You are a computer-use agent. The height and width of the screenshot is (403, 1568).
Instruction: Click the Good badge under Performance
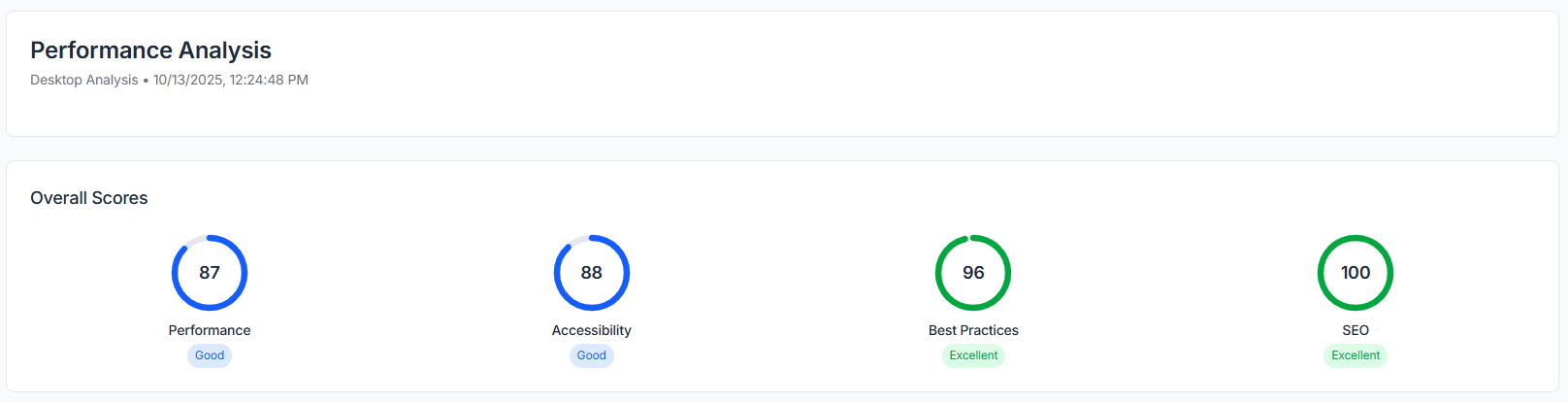click(210, 355)
